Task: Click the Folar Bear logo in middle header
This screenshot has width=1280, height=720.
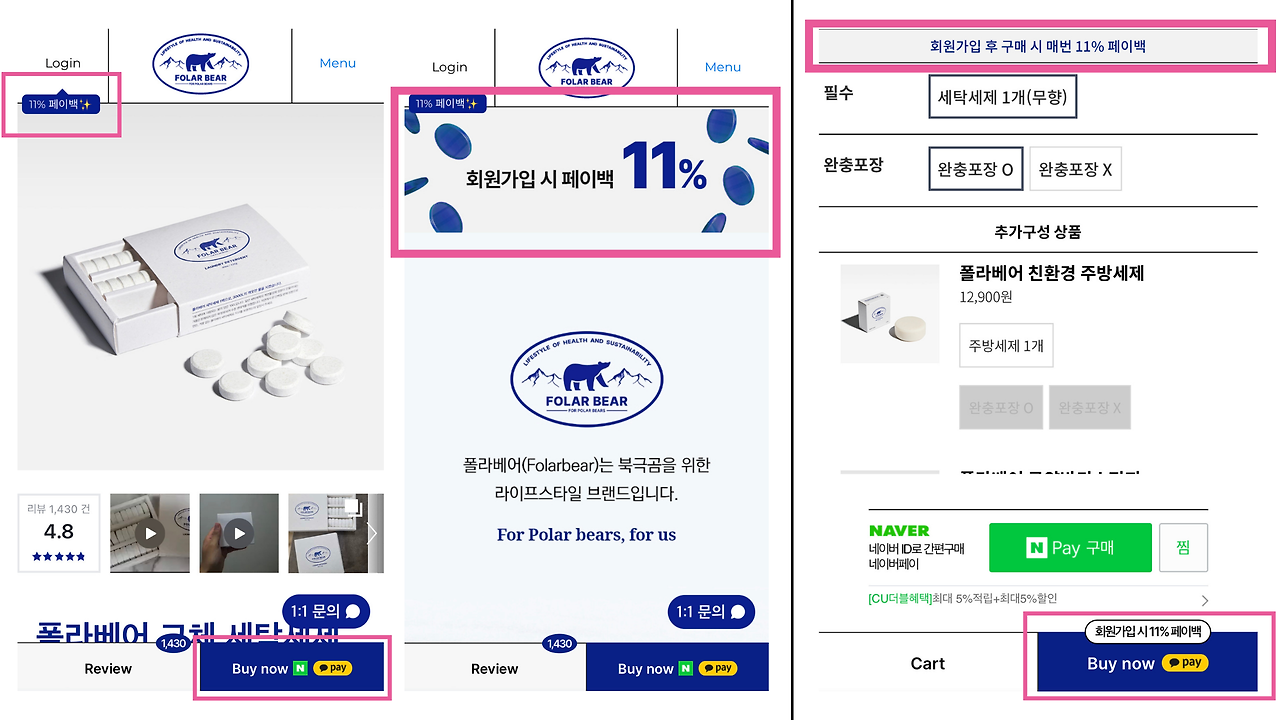Action: pos(586,68)
